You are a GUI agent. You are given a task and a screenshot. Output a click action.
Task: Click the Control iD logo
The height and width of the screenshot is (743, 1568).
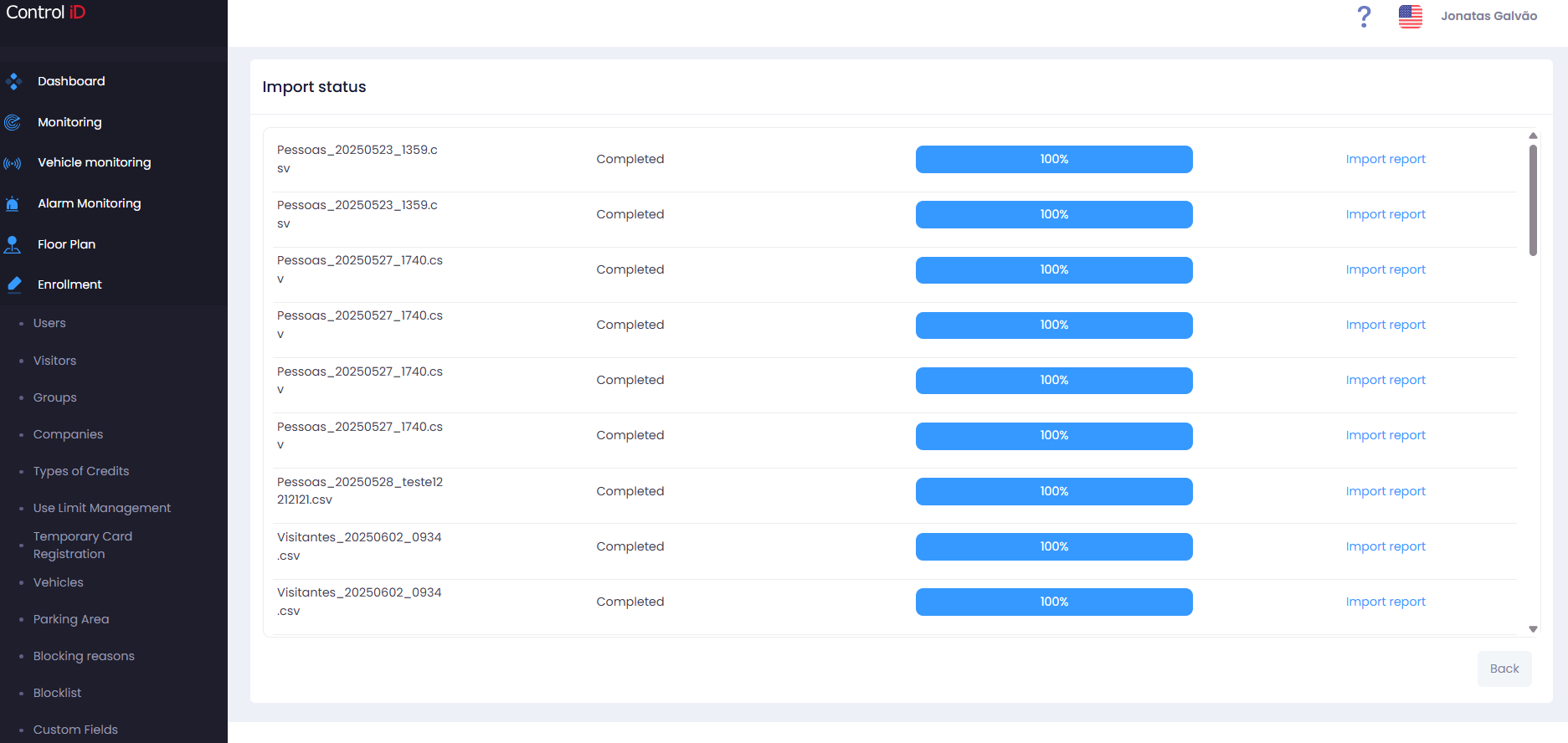click(x=46, y=13)
